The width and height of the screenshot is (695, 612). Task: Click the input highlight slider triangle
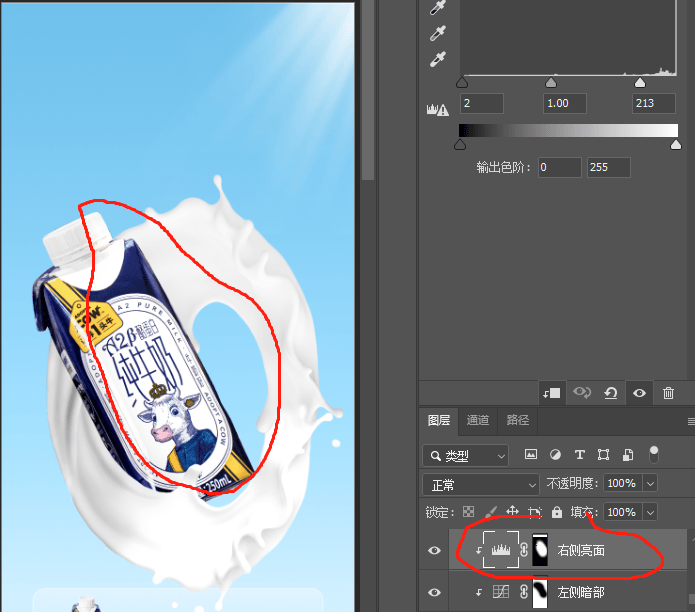tap(640, 82)
